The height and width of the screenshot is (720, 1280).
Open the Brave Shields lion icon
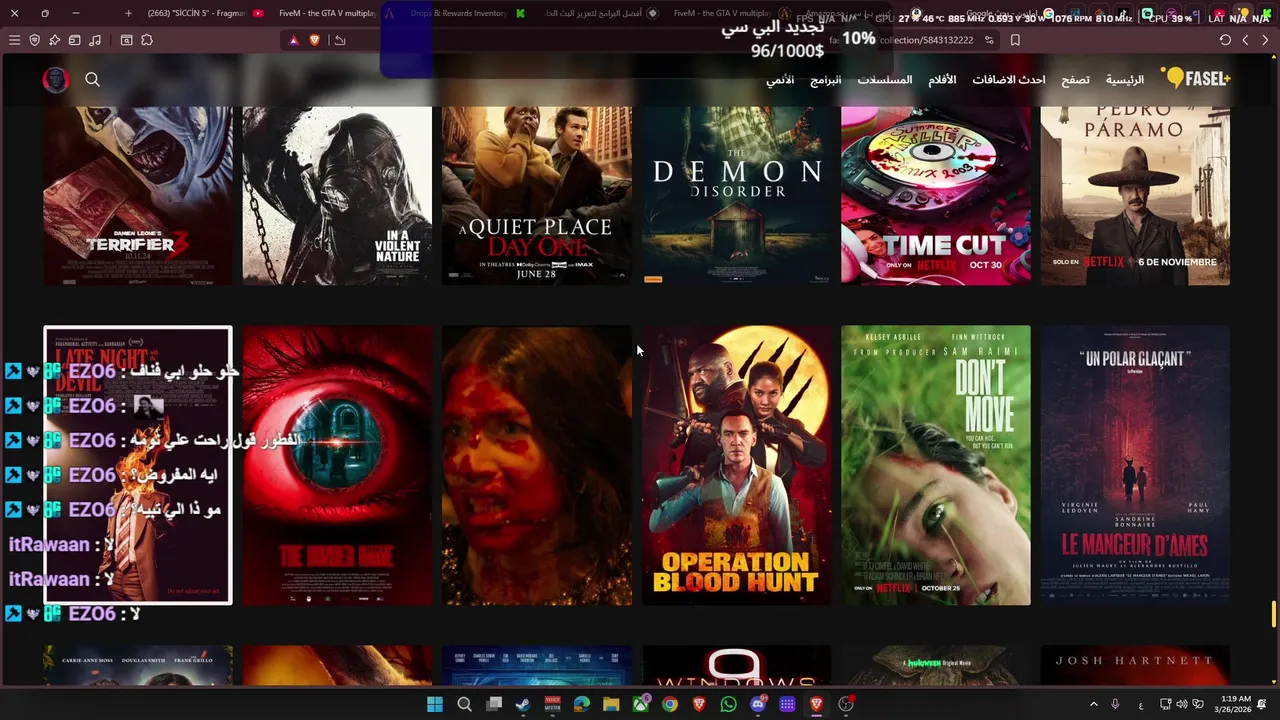point(314,40)
